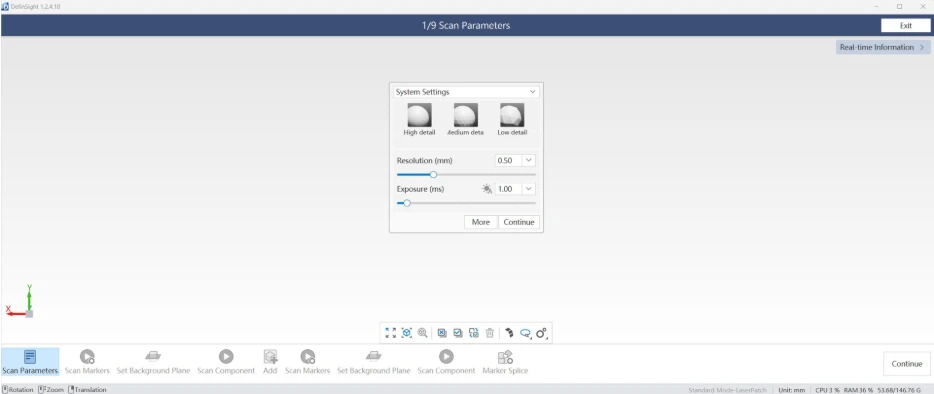
Task: Click the invert selection icon
Action: point(474,333)
